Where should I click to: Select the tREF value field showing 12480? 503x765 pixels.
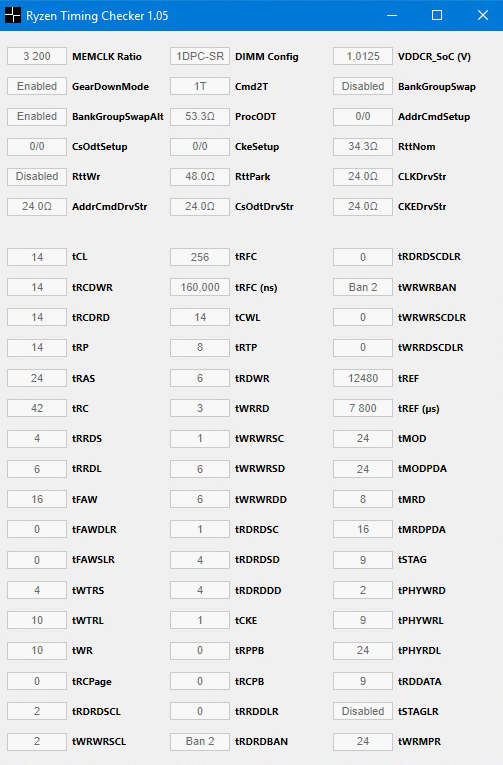coord(363,378)
